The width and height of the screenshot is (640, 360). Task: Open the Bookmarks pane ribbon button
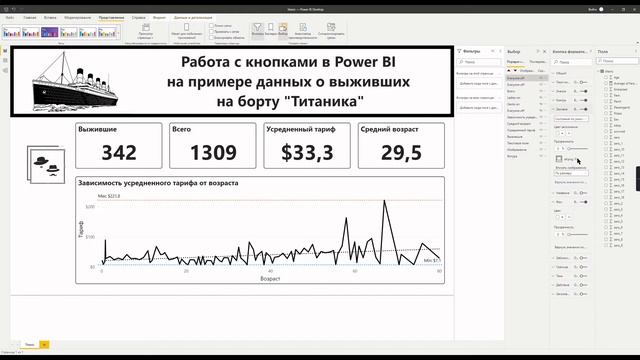pos(271,30)
